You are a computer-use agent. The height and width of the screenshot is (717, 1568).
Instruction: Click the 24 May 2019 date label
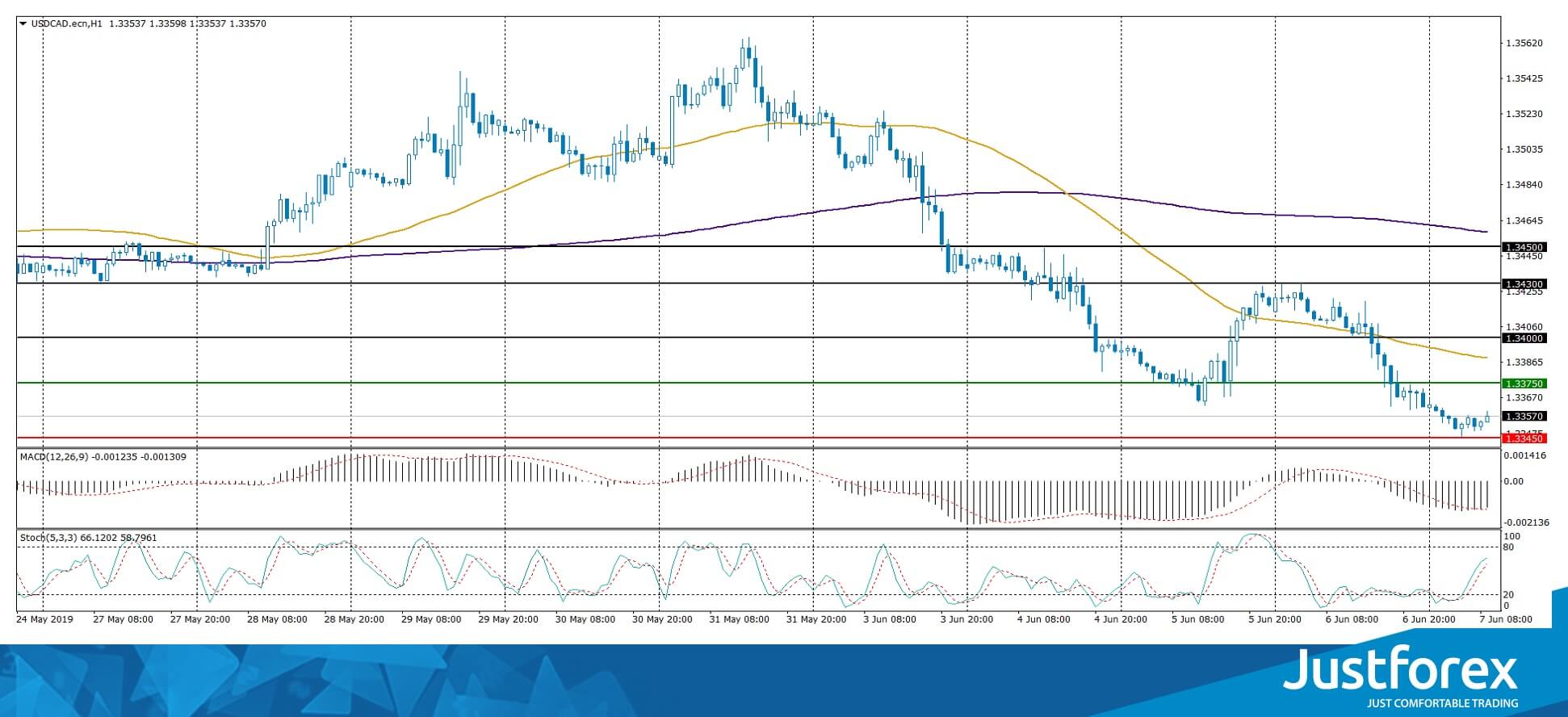click(44, 619)
